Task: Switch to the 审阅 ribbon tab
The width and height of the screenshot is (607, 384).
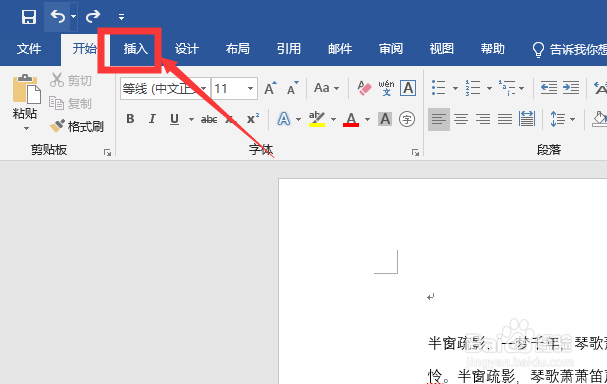Action: [x=391, y=49]
